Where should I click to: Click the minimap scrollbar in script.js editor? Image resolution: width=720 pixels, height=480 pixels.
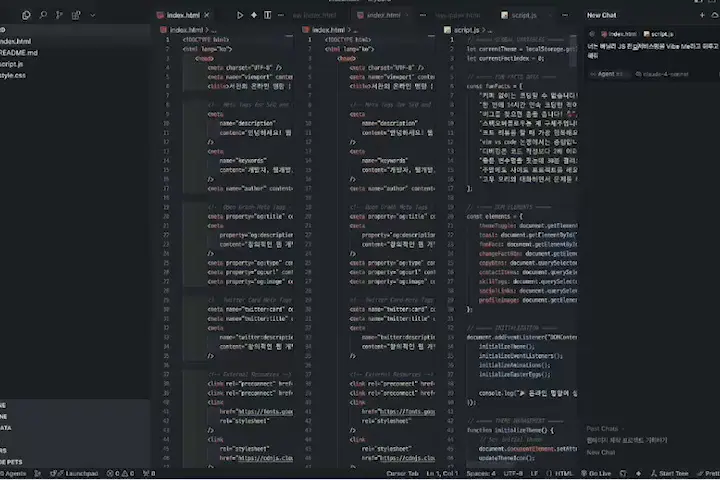click(x=573, y=51)
